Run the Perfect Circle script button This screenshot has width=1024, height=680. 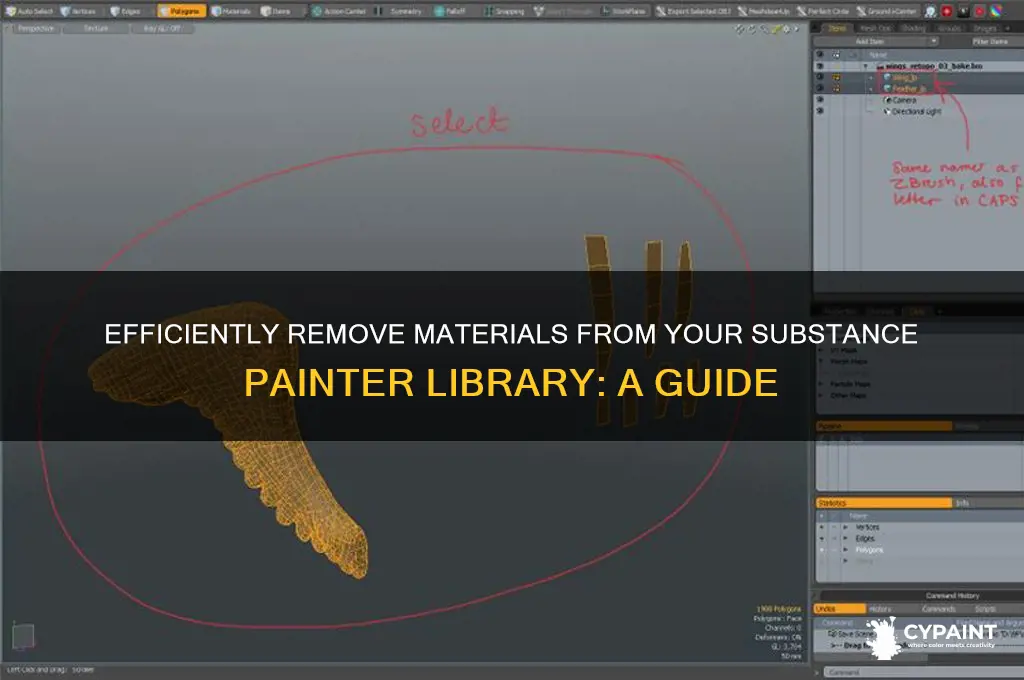823,11
